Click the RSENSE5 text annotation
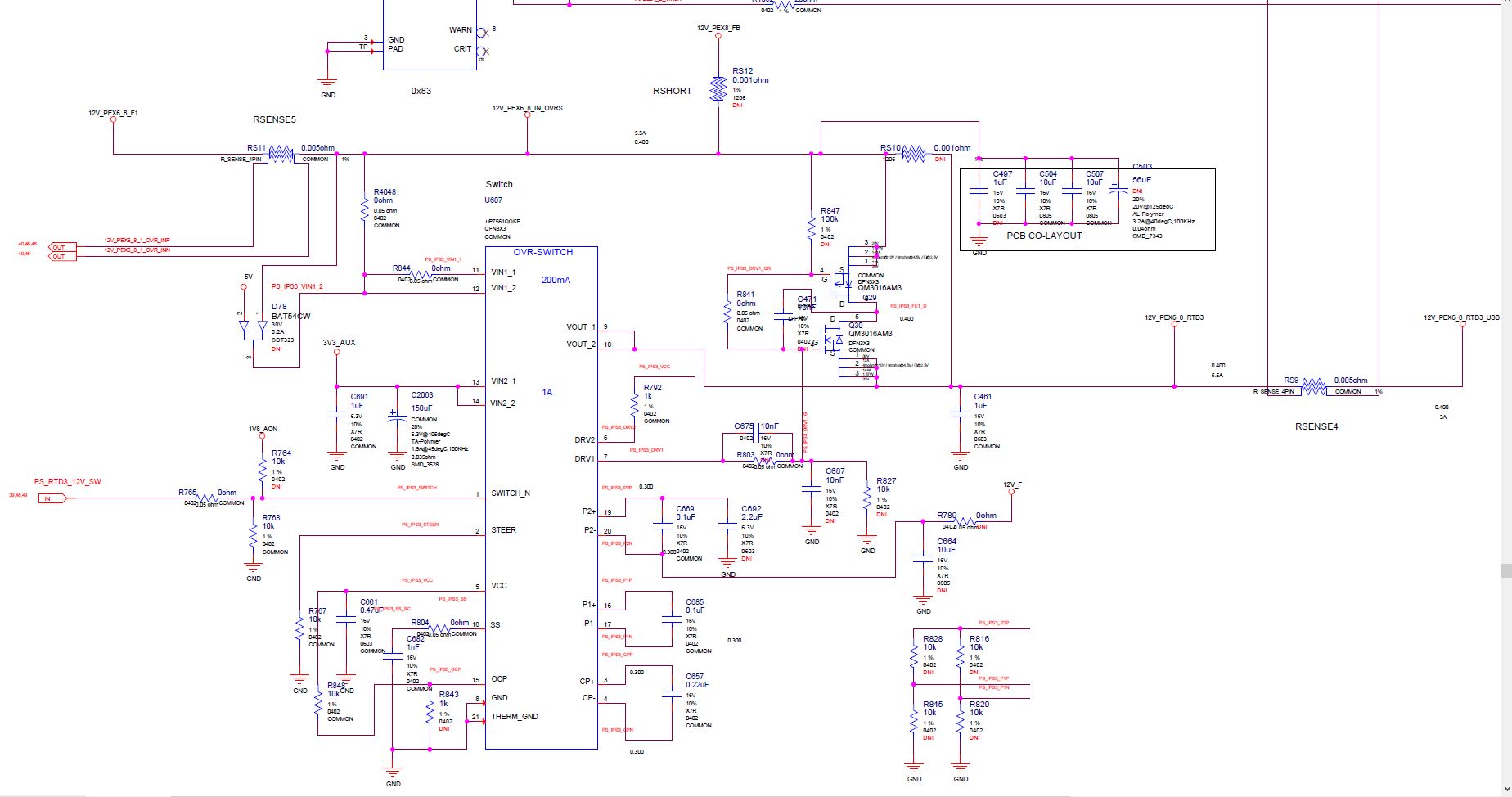1512x797 pixels. [x=274, y=119]
